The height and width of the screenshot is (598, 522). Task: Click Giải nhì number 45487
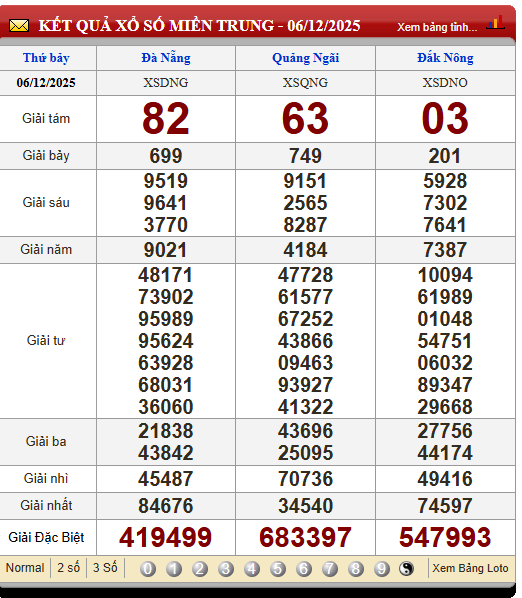166,479
